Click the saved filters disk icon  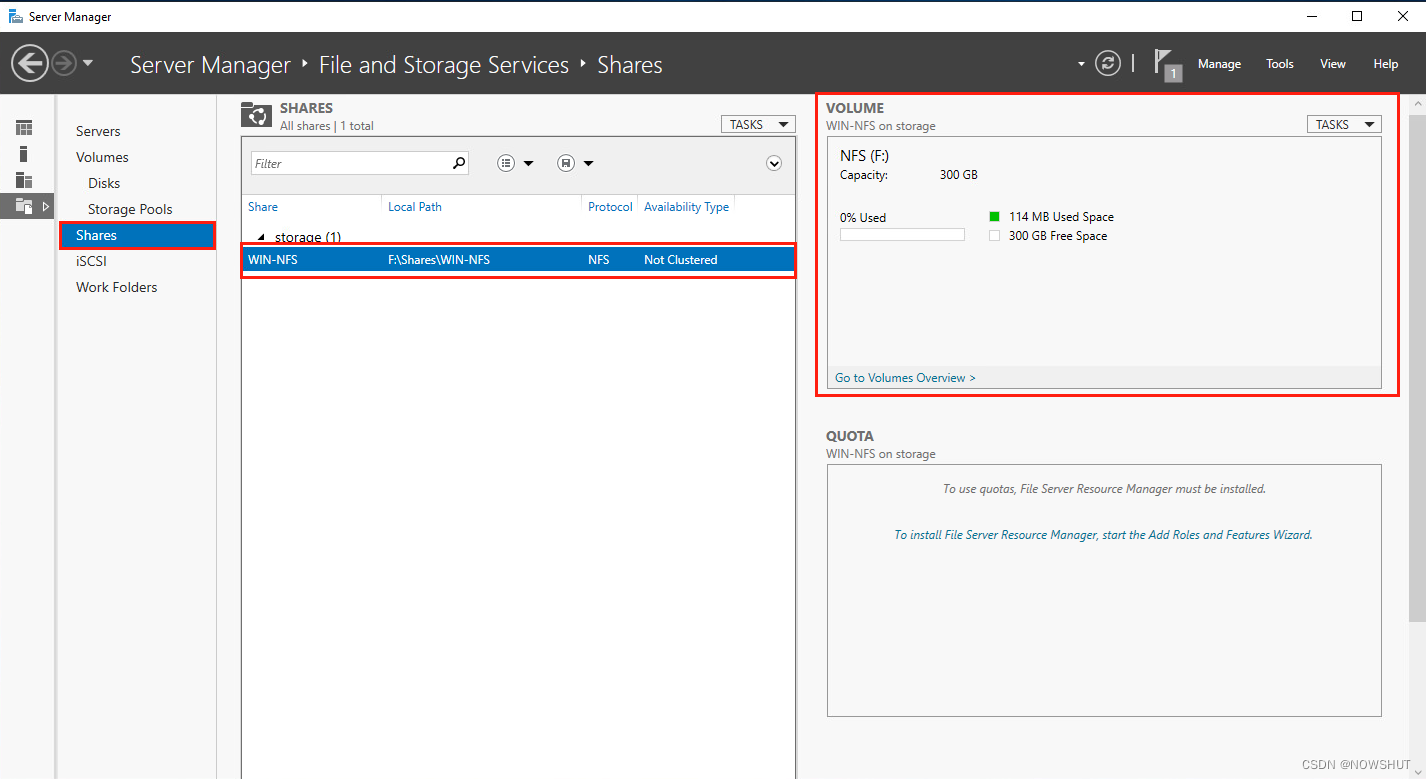[x=565, y=162]
